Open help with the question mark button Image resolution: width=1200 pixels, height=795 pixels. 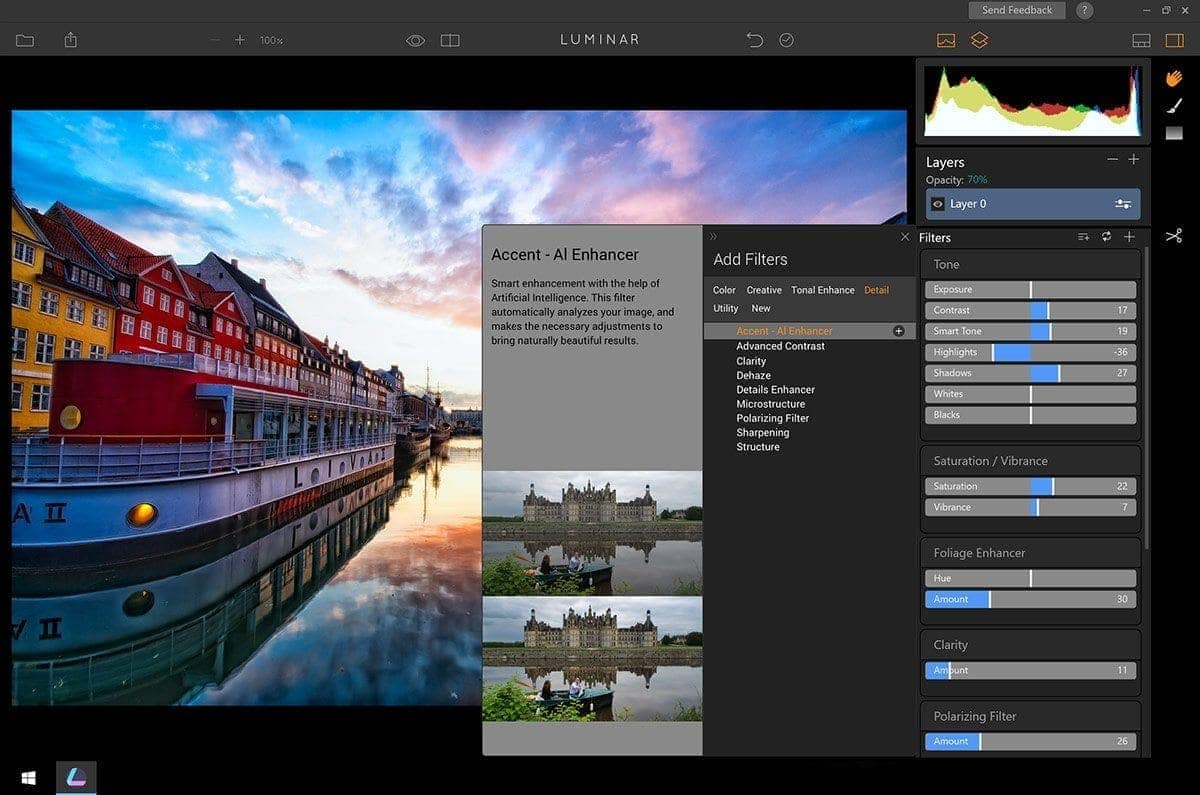click(1084, 10)
